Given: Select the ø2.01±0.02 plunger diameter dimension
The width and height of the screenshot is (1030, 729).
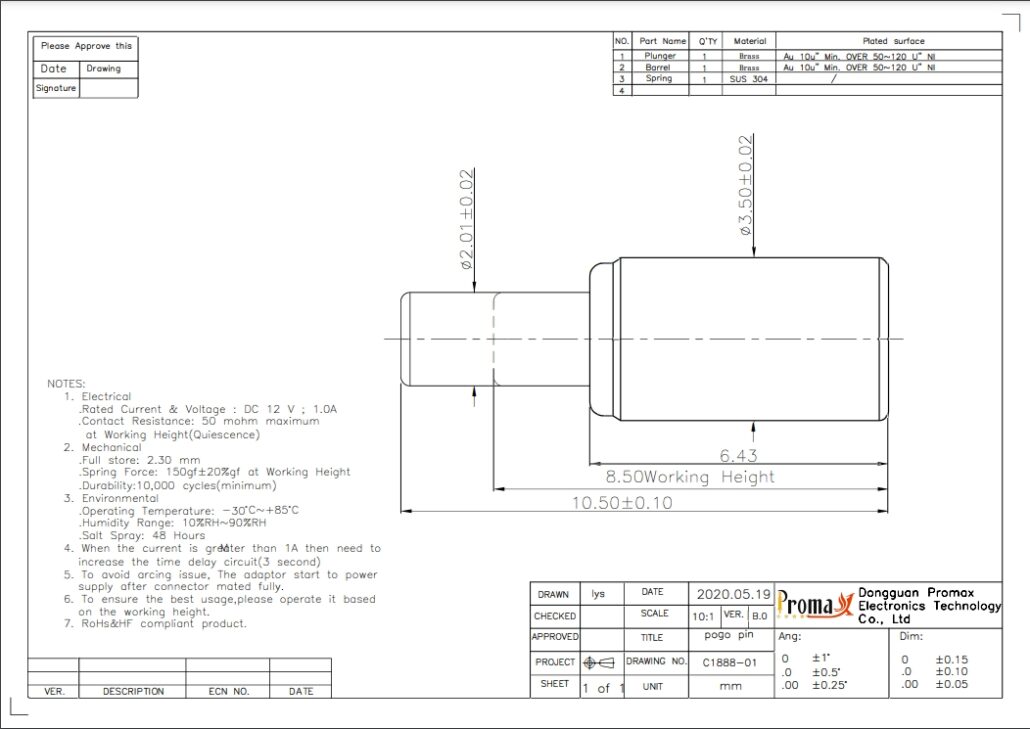Looking at the screenshot, I should click(466, 220).
